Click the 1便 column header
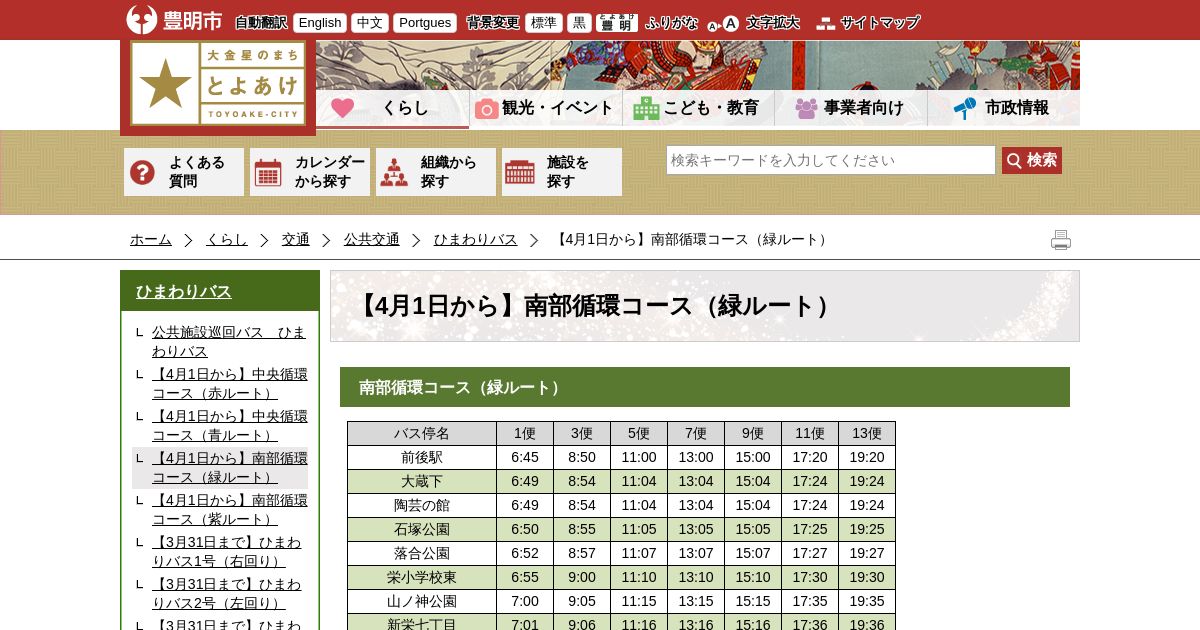 tap(525, 433)
